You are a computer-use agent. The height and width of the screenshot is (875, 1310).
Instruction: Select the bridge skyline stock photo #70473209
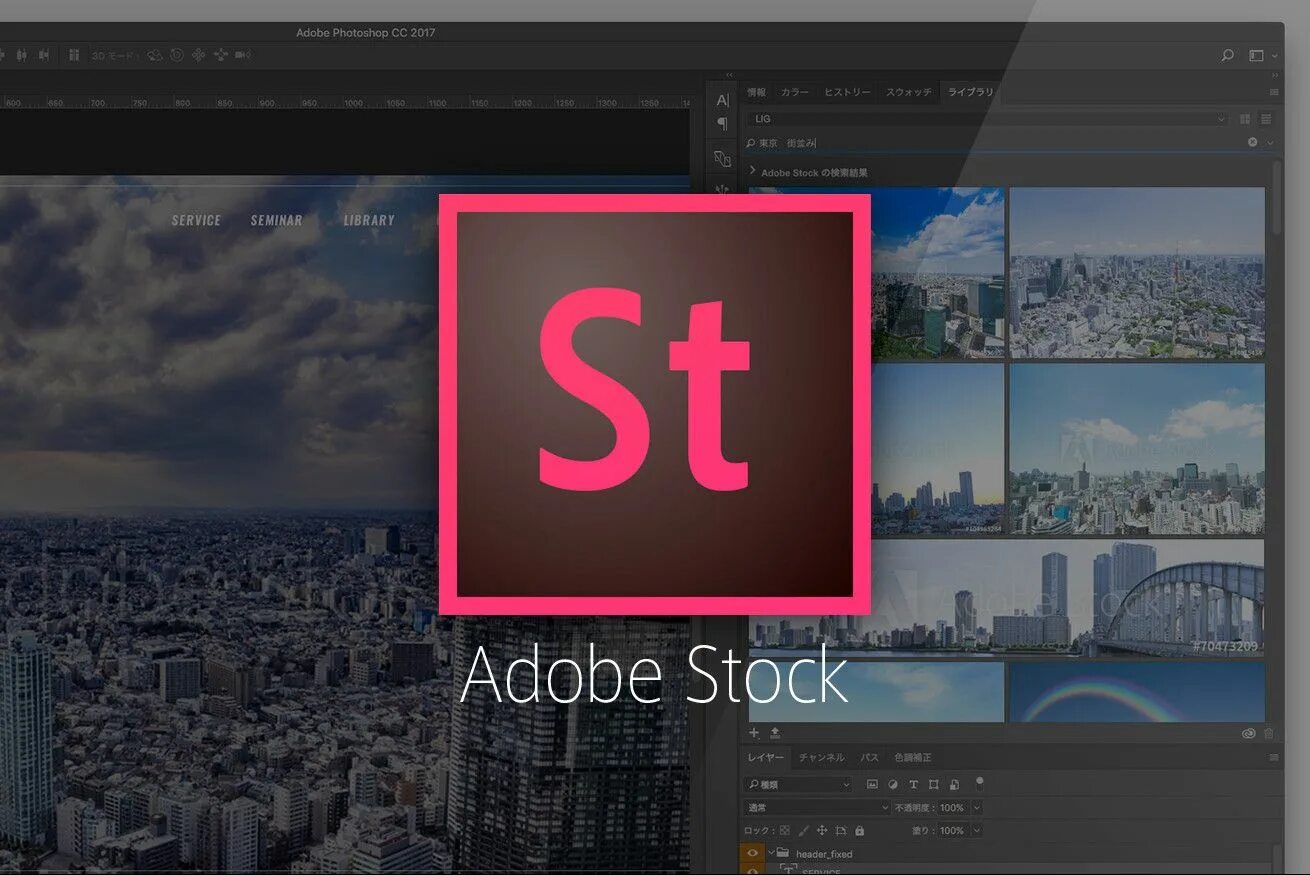(1007, 598)
